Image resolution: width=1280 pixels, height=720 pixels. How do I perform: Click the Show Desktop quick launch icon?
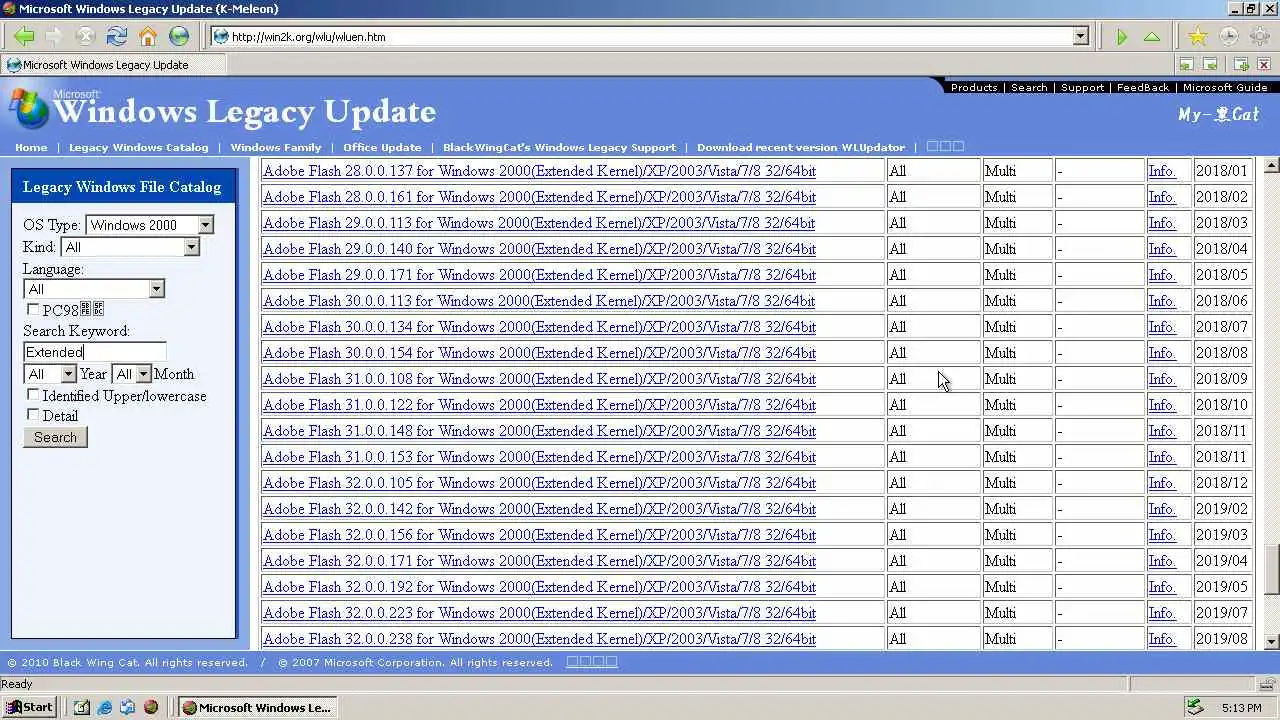tap(82, 707)
